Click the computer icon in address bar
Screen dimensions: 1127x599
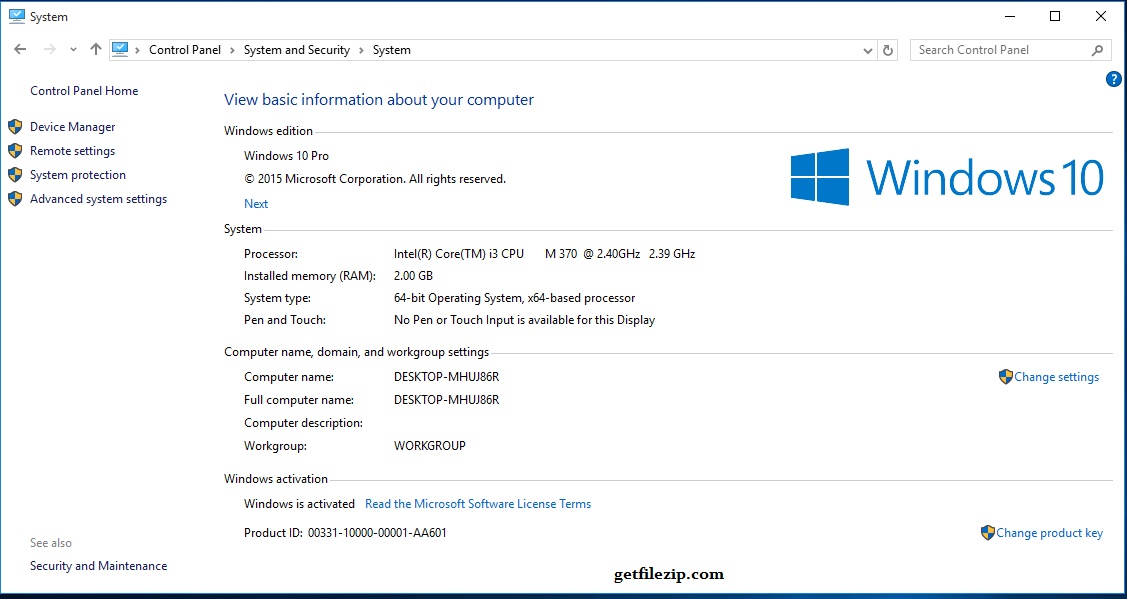(x=120, y=50)
